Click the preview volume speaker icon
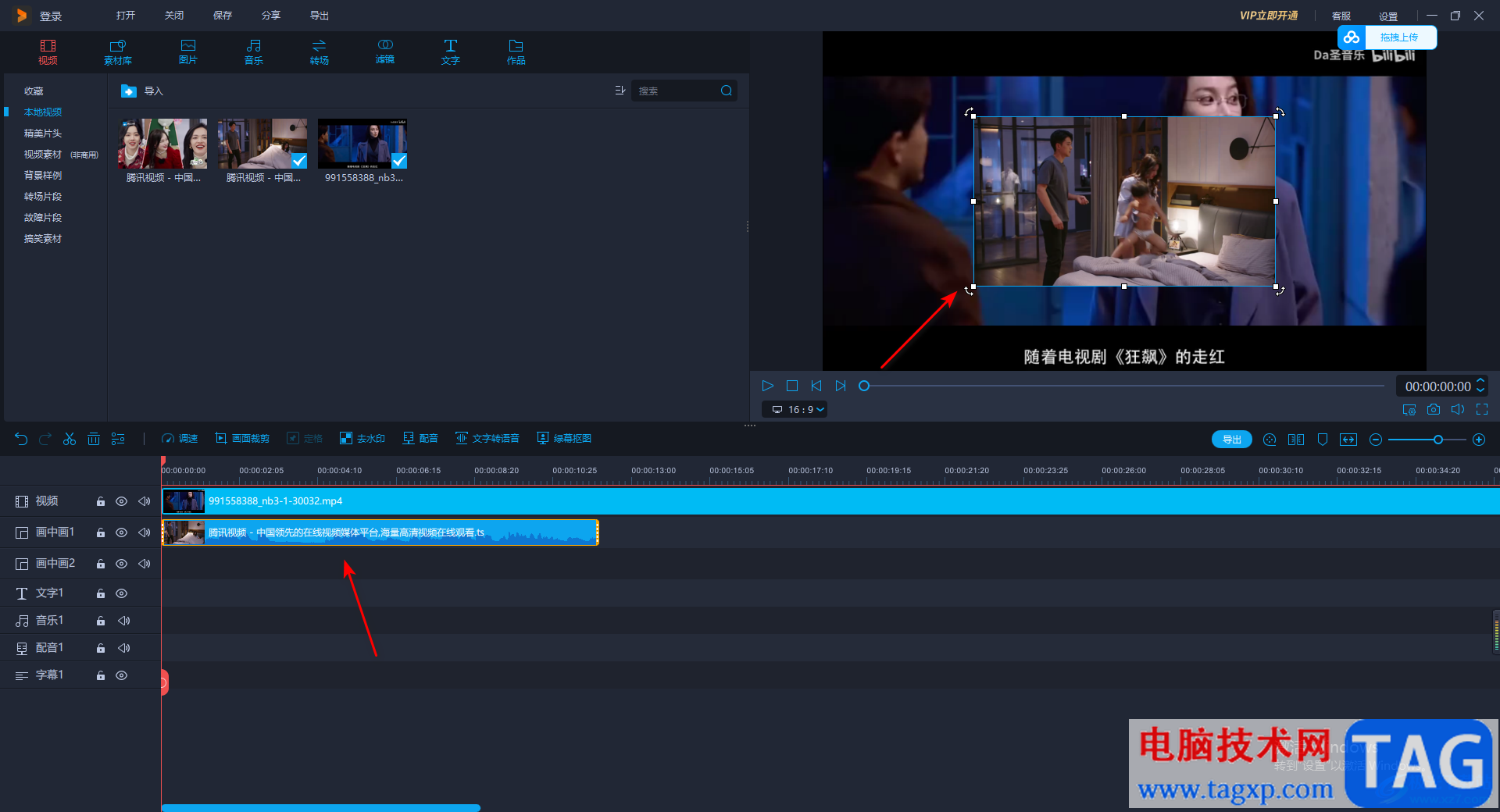Screen dimensions: 1500x812 coord(1458,409)
